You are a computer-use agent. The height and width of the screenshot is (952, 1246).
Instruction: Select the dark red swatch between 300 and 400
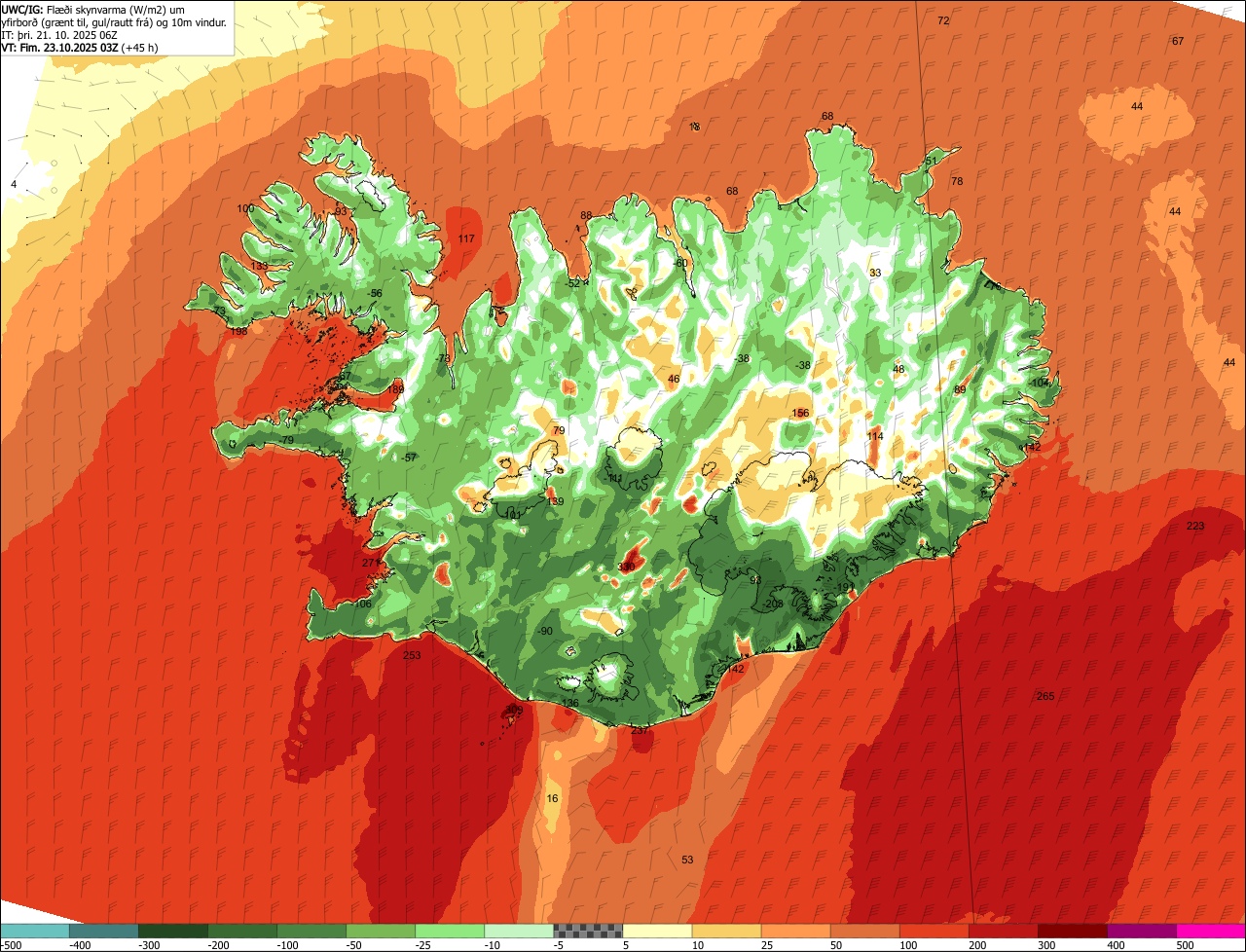(1072, 931)
